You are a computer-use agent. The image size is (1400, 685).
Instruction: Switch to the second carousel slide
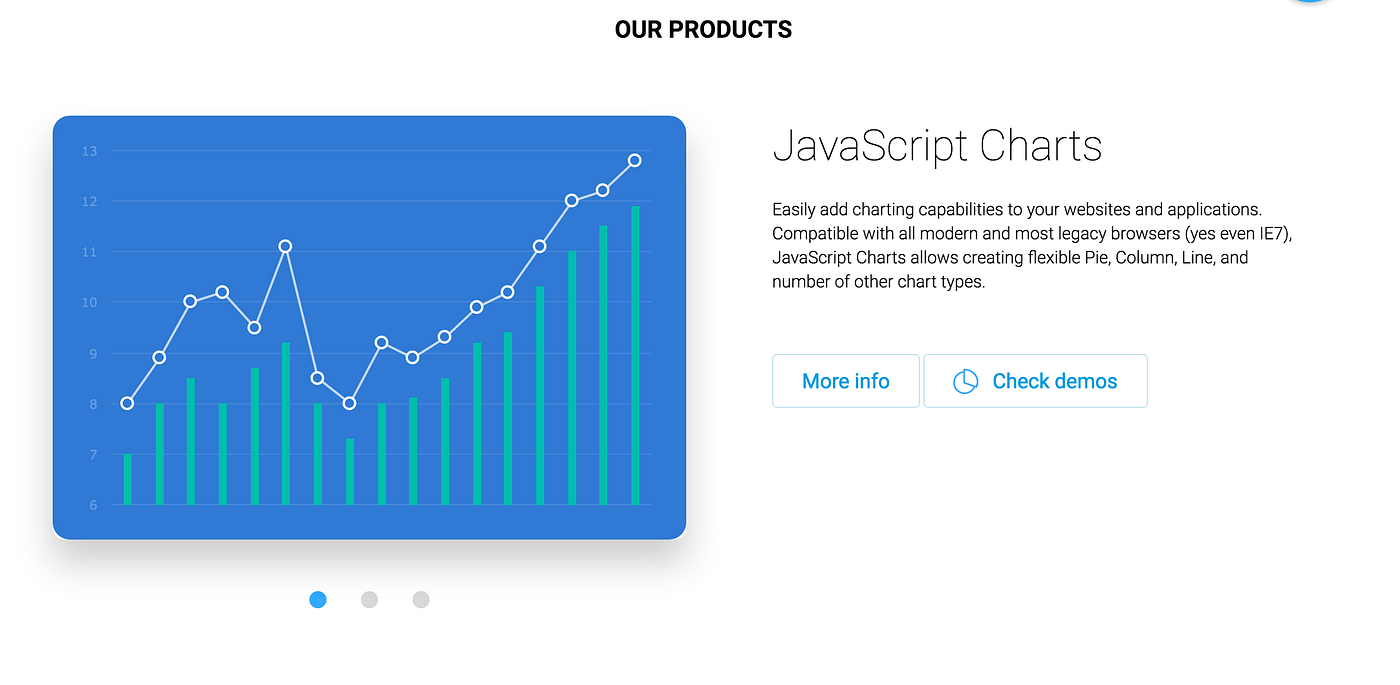click(x=369, y=599)
